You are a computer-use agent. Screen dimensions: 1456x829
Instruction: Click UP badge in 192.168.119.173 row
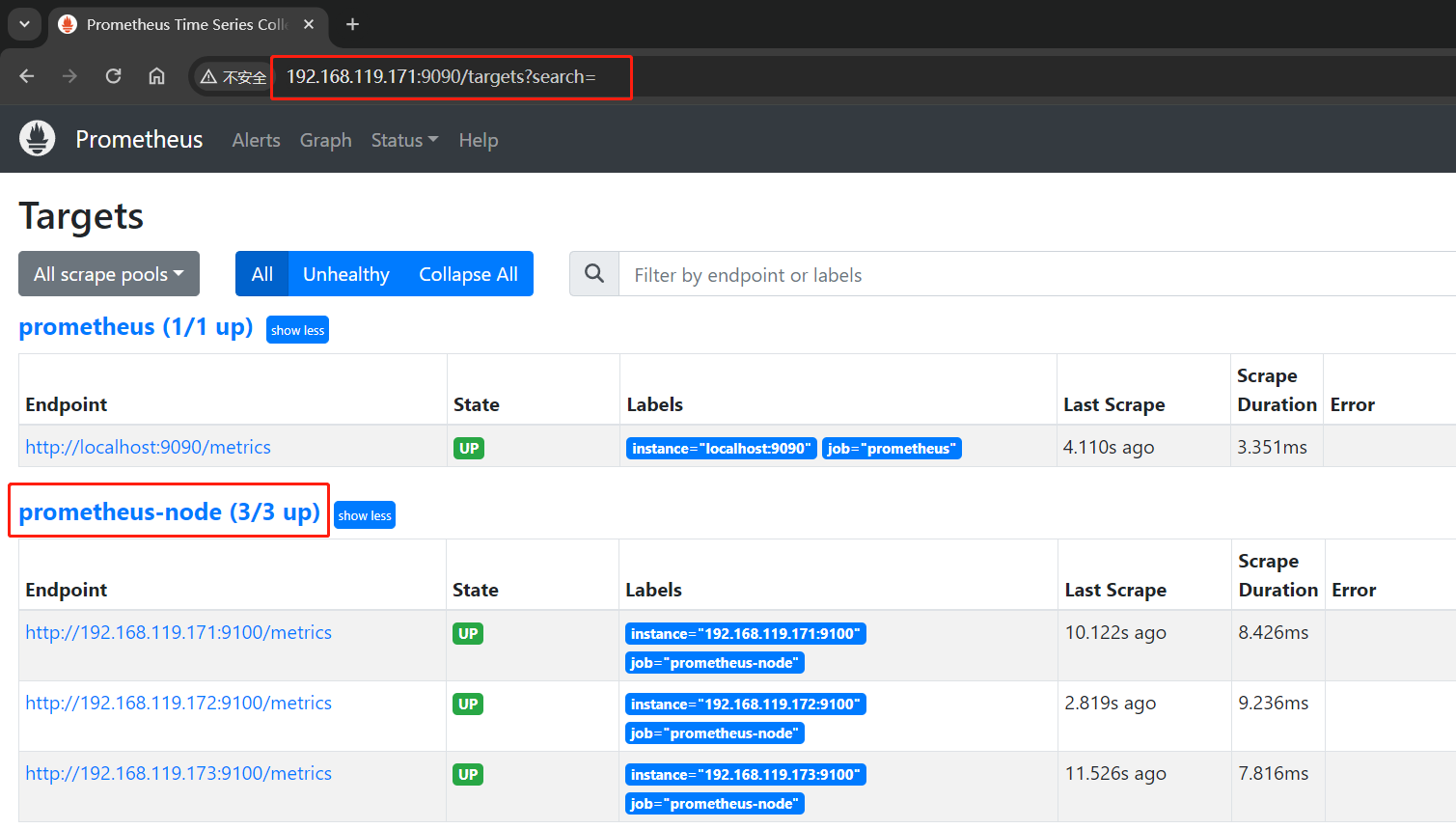(468, 775)
